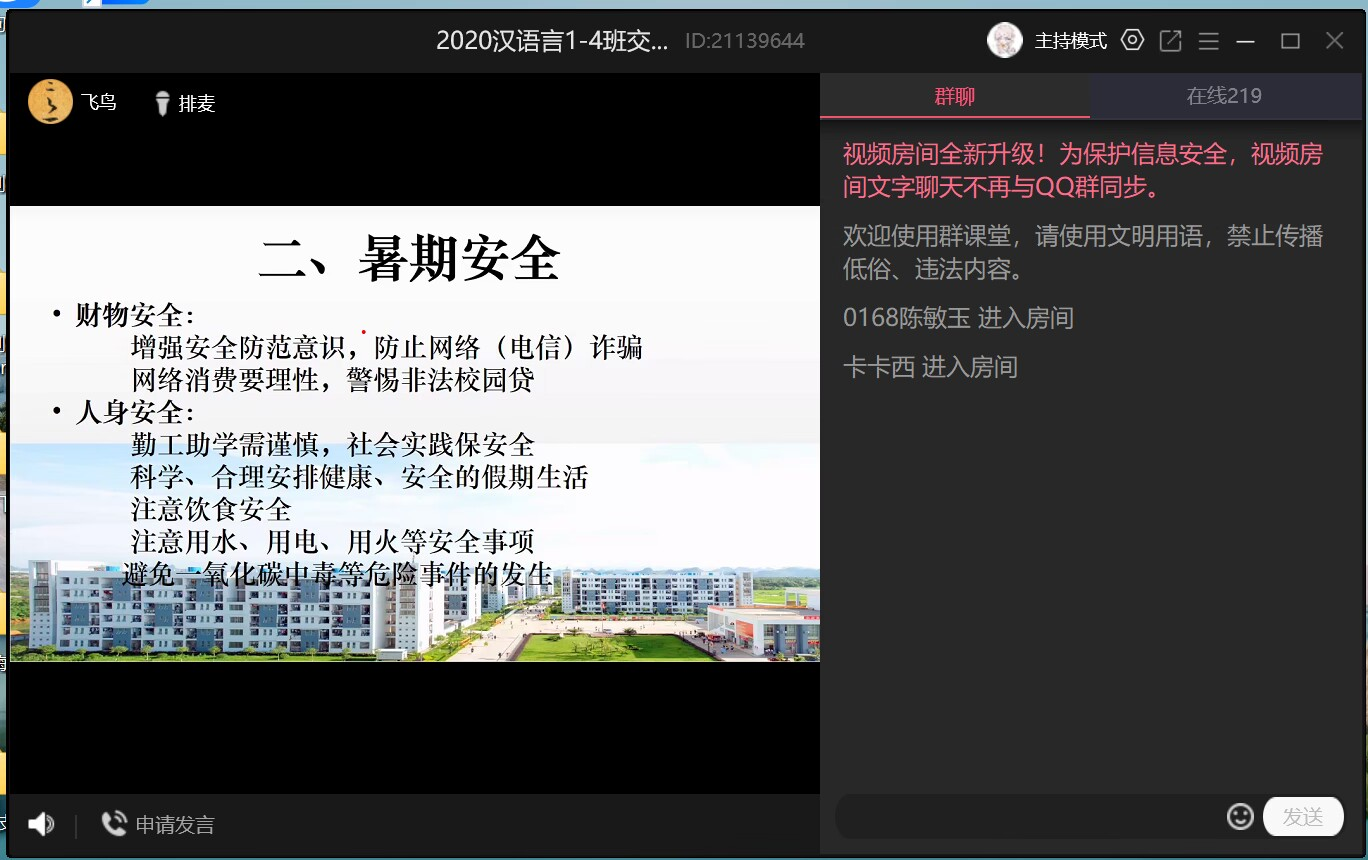Expand the three-line hamburger menu
The height and width of the screenshot is (860, 1368).
click(1208, 41)
